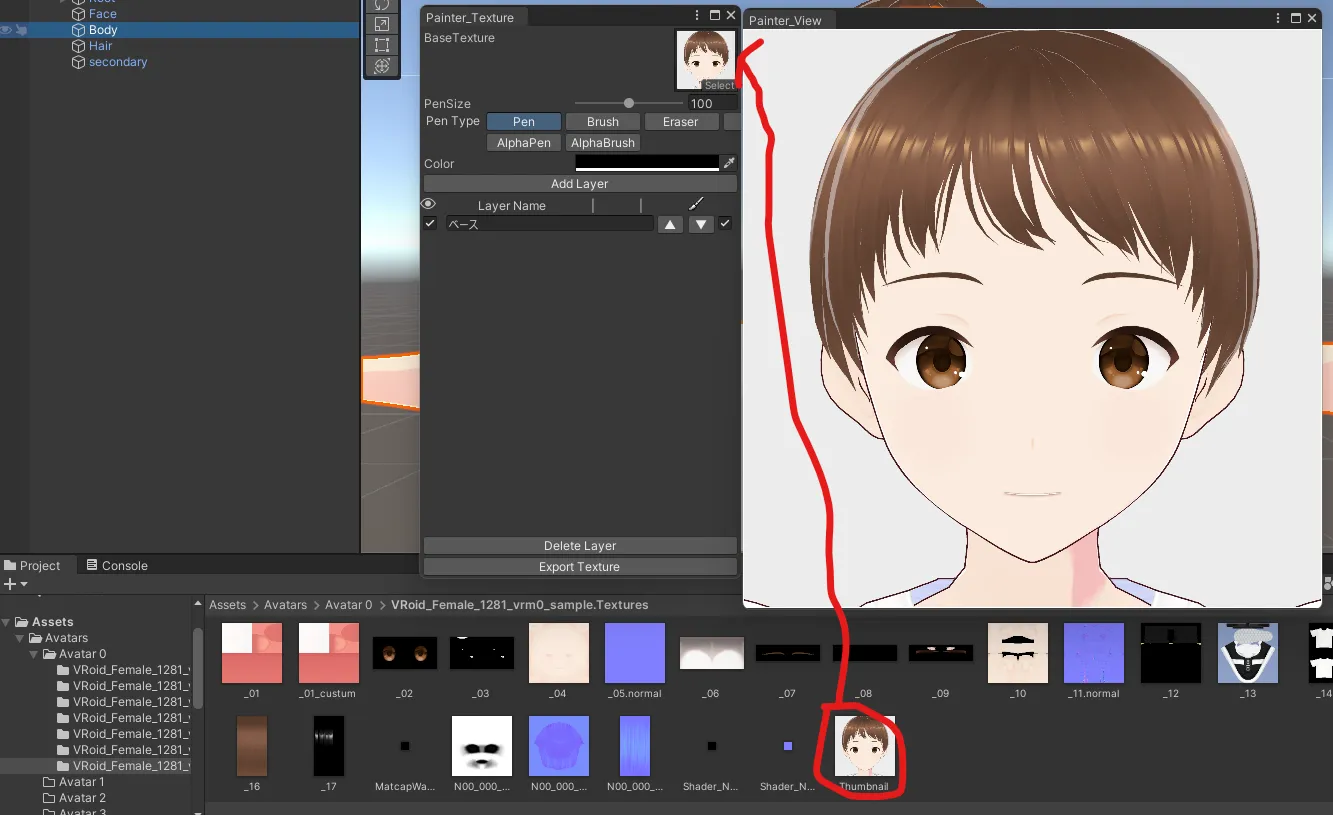Screen dimensions: 1333x815
Task: Open Painter_Texture window options menu
Action: pos(698,16)
